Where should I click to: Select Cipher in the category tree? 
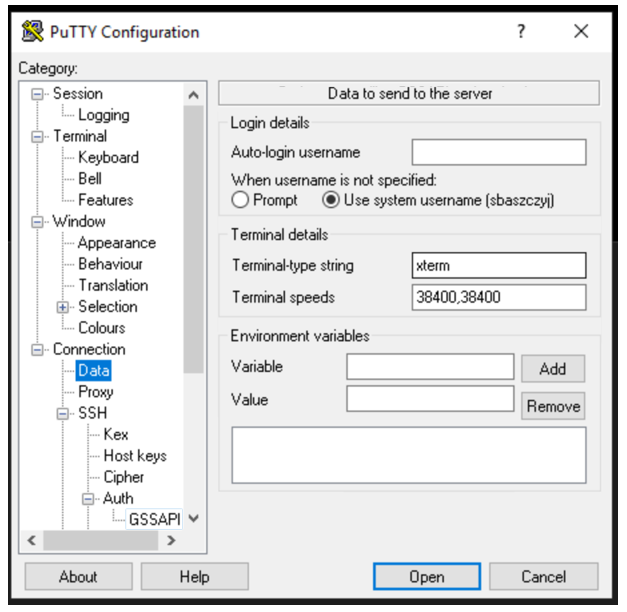[x=124, y=477]
